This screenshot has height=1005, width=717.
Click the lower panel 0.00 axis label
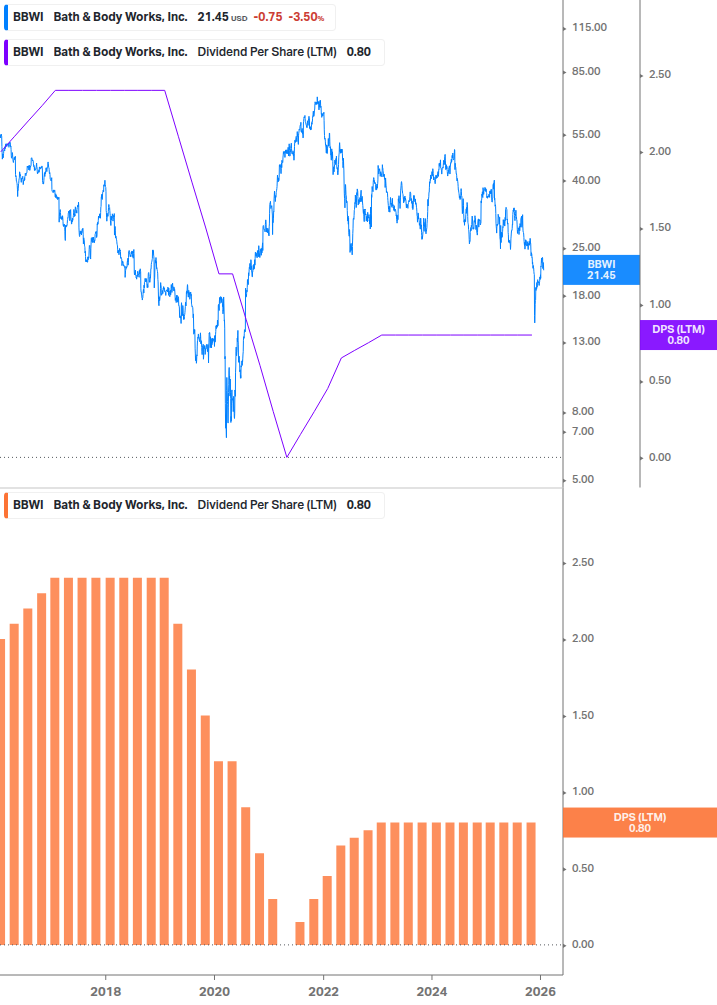coord(583,944)
